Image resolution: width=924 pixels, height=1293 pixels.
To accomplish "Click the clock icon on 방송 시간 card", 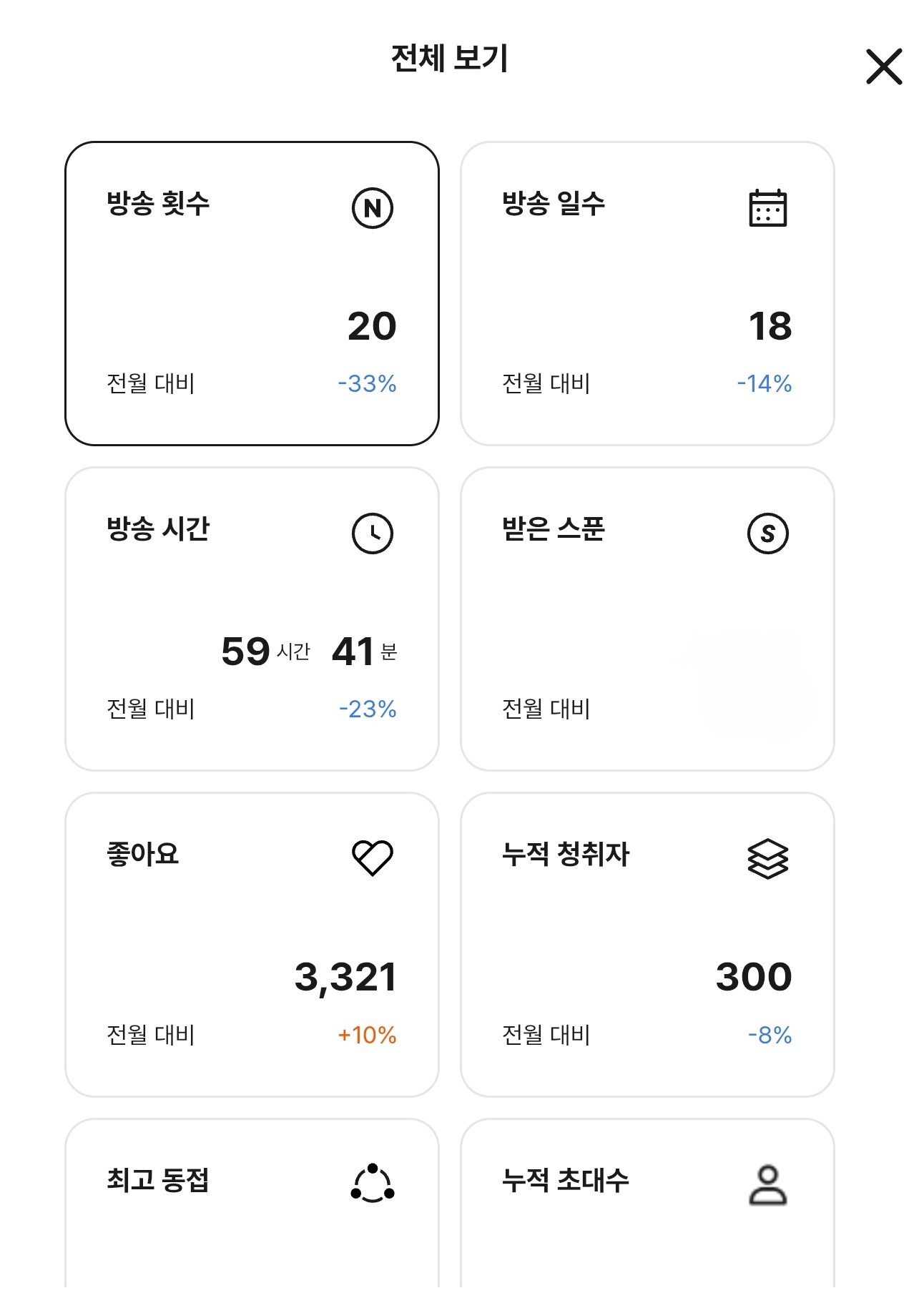I will (373, 534).
